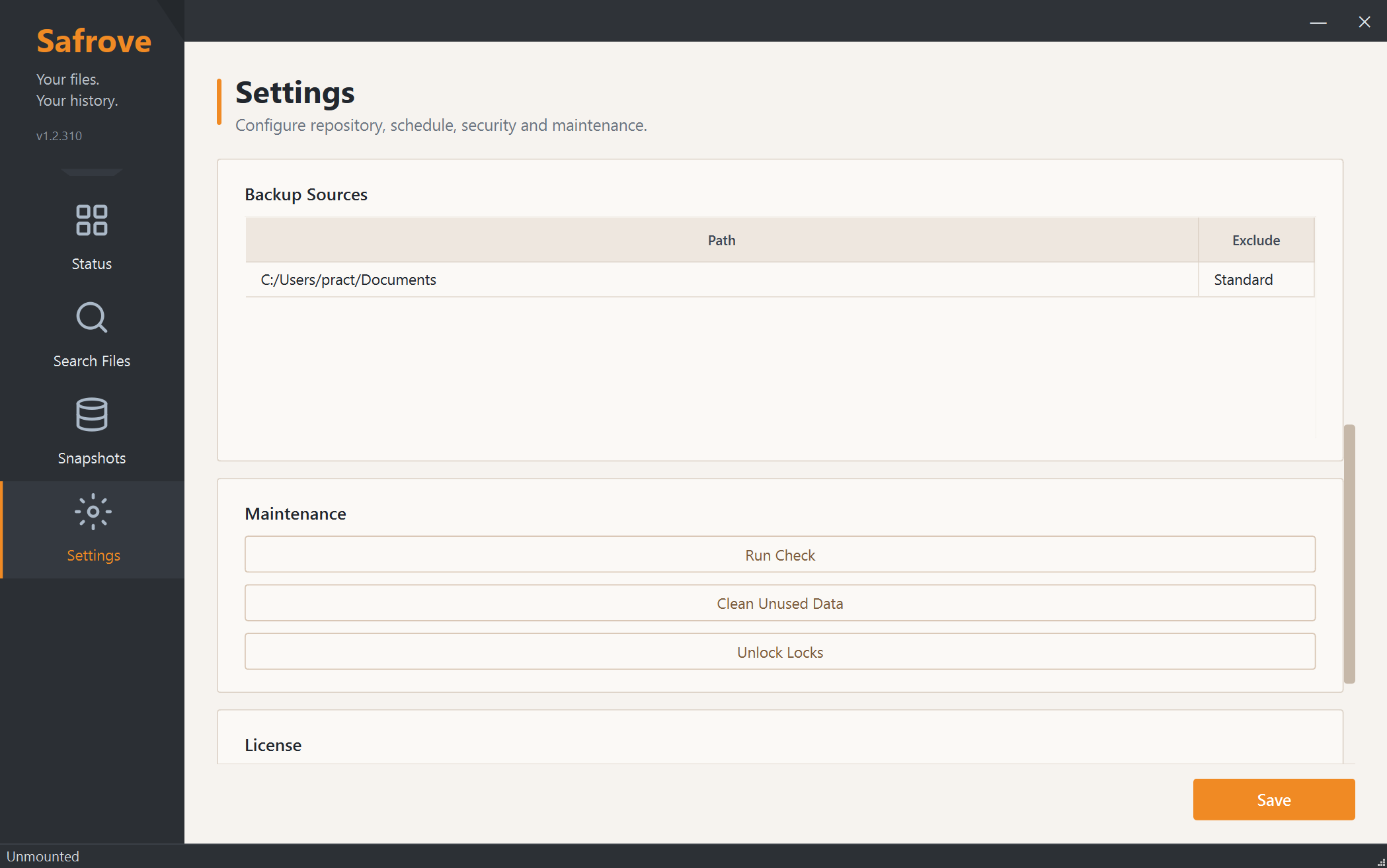
Task: Click the window resize grip icon
Action: tap(1381, 862)
